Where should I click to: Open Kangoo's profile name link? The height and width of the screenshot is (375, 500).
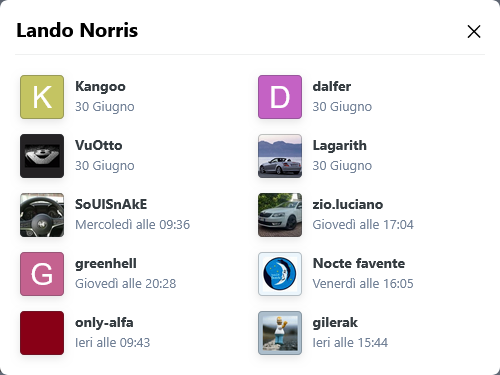coord(100,87)
